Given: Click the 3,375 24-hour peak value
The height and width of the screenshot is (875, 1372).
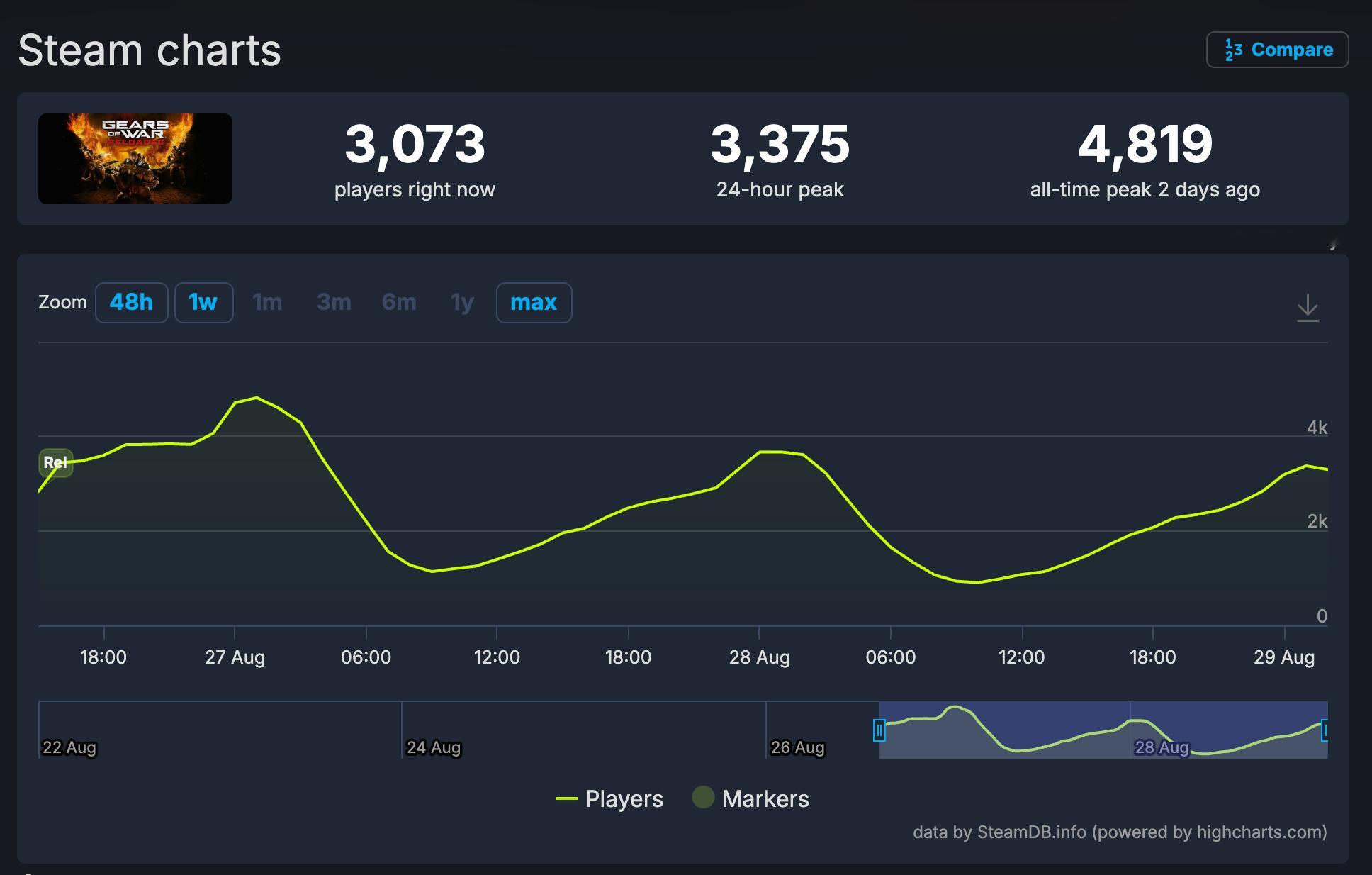Looking at the screenshot, I should coord(780,144).
